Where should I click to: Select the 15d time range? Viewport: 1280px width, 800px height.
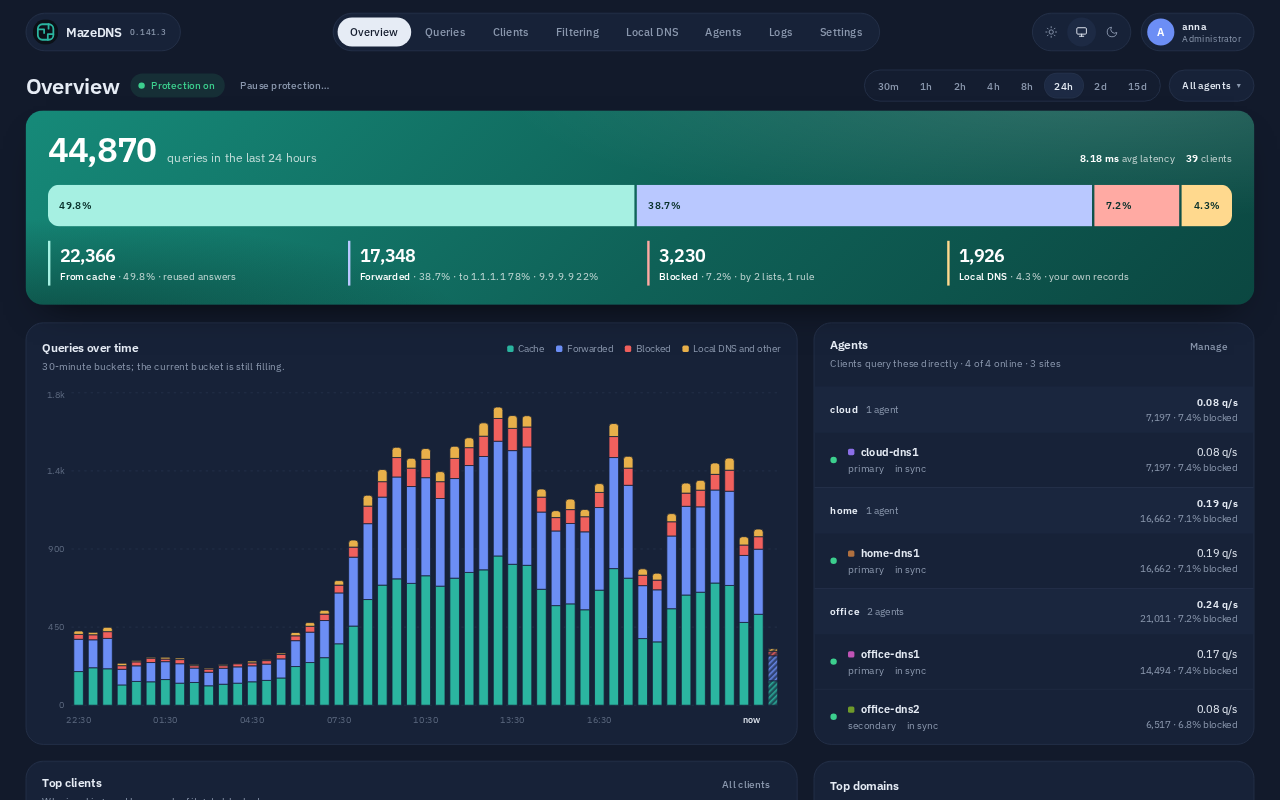(1137, 86)
